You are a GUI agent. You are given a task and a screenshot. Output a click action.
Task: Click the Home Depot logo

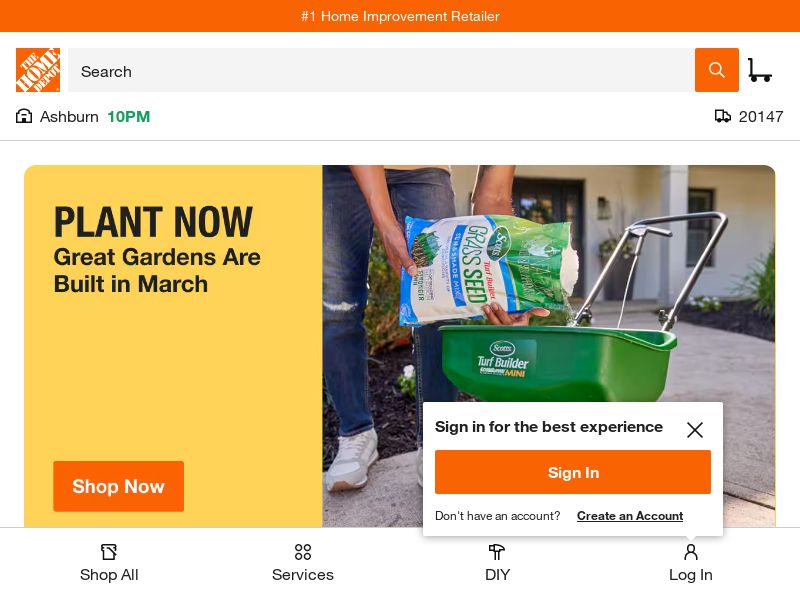pyautogui.click(x=37, y=70)
